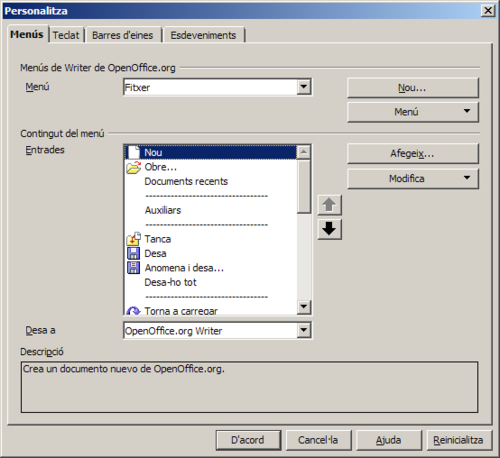Select the Desa entry
Viewport: 500px width, 458px height.
(211, 253)
